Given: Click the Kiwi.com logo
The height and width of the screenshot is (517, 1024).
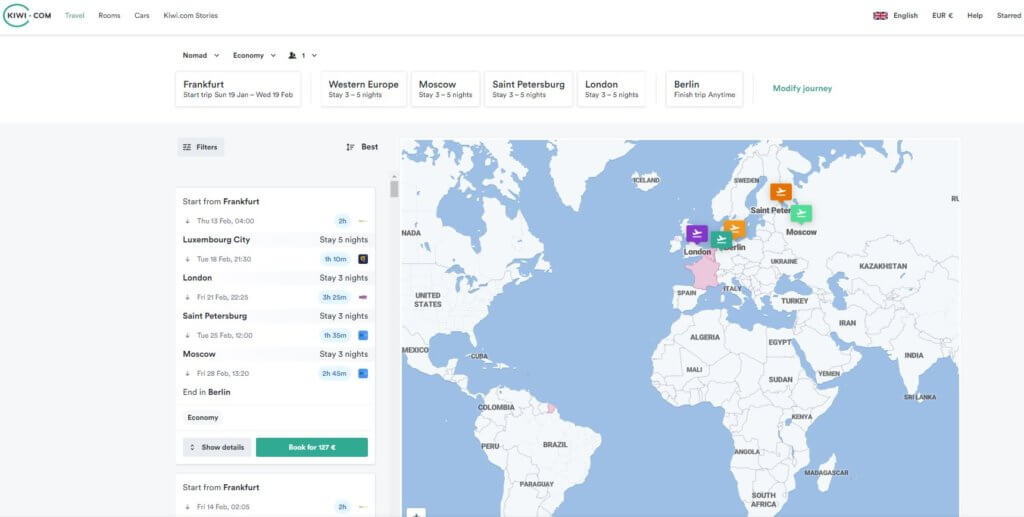Looking at the screenshot, I should (27, 15).
